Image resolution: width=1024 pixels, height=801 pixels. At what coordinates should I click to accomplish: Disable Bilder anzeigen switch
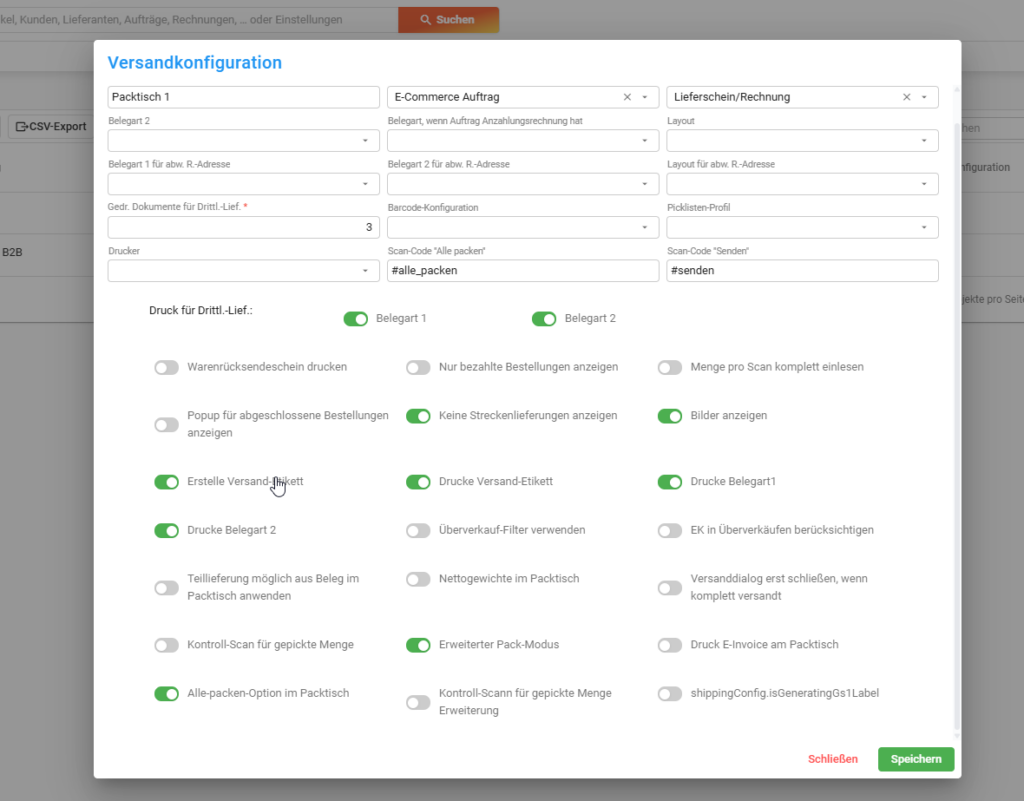(670, 416)
